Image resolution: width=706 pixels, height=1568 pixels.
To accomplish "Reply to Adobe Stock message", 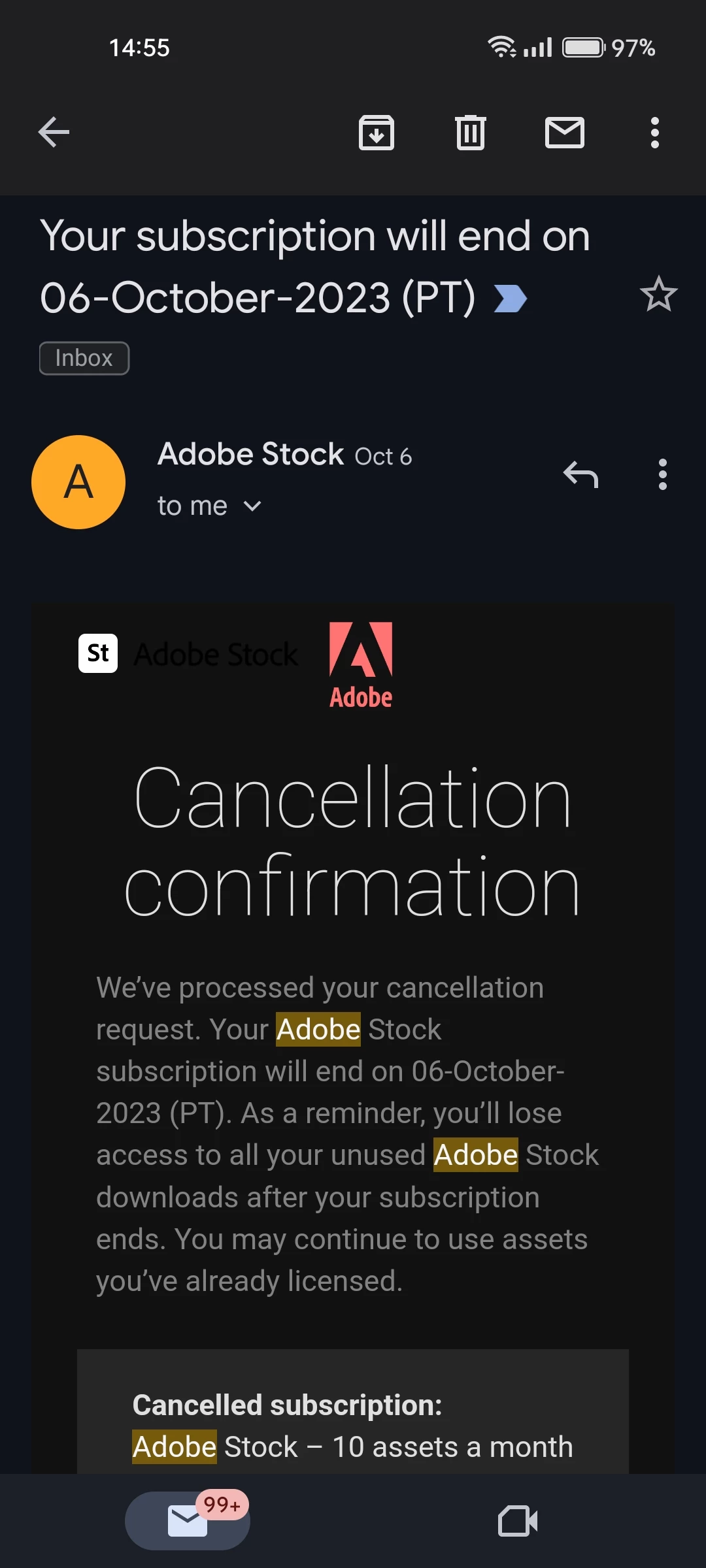I will 580,474.
